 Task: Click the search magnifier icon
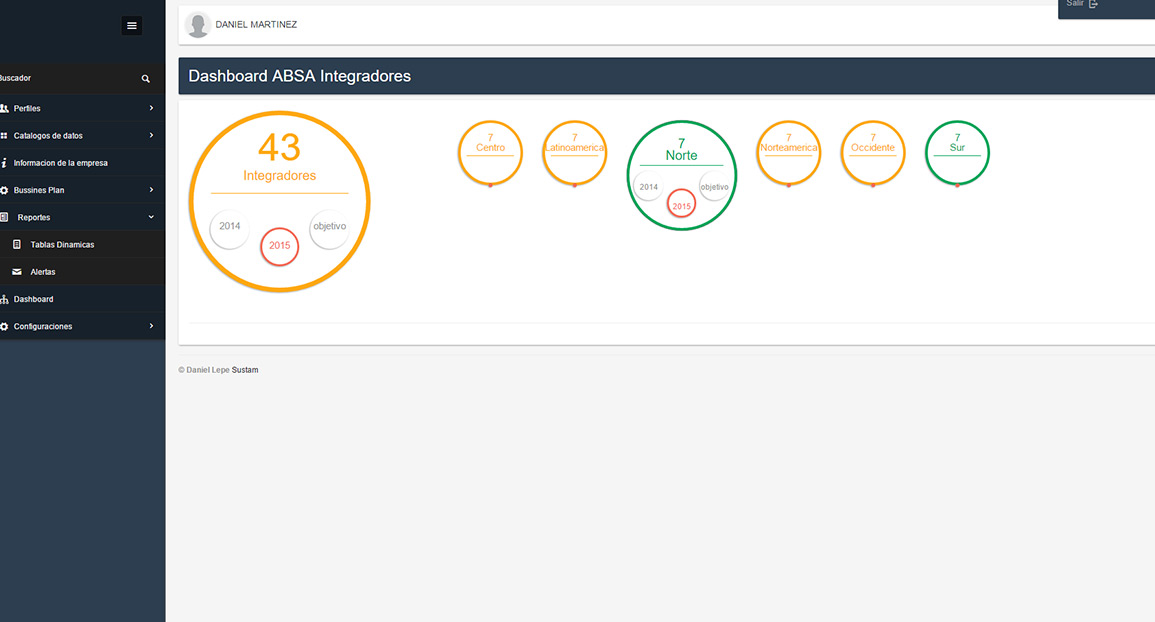146,78
